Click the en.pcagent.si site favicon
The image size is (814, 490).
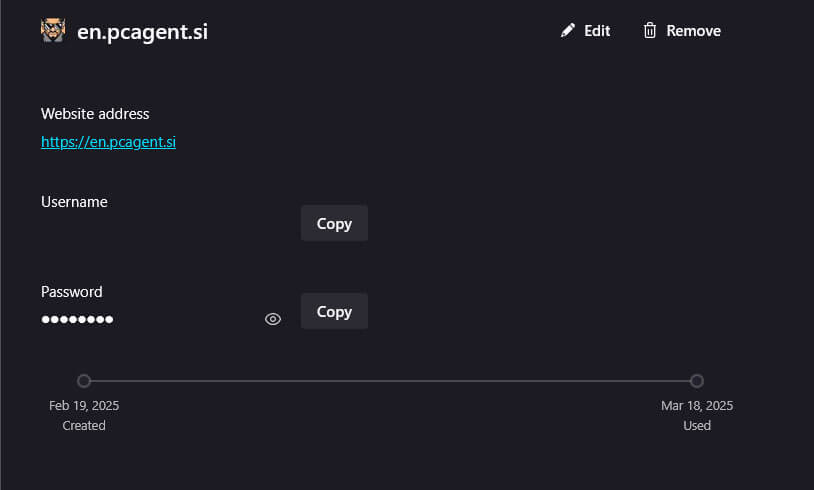pos(53,31)
